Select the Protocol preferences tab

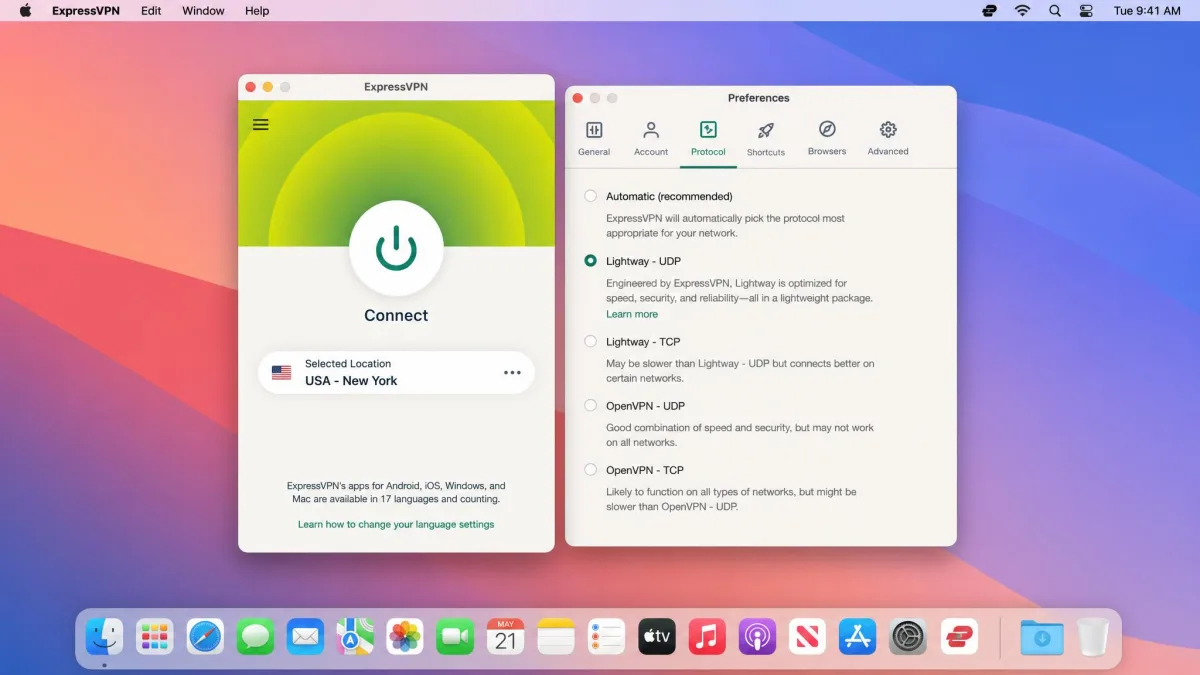pos(708,139)
